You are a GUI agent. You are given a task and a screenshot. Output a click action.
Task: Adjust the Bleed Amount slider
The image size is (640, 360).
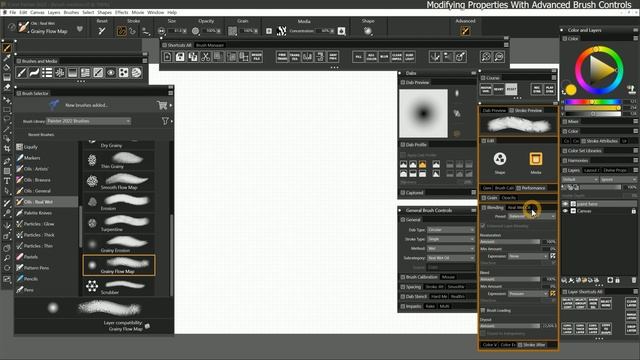click(510, 280)
